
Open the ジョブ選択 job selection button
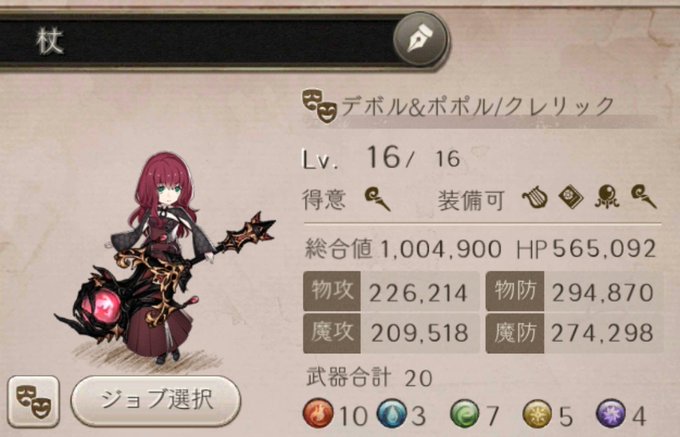point(156,401)
